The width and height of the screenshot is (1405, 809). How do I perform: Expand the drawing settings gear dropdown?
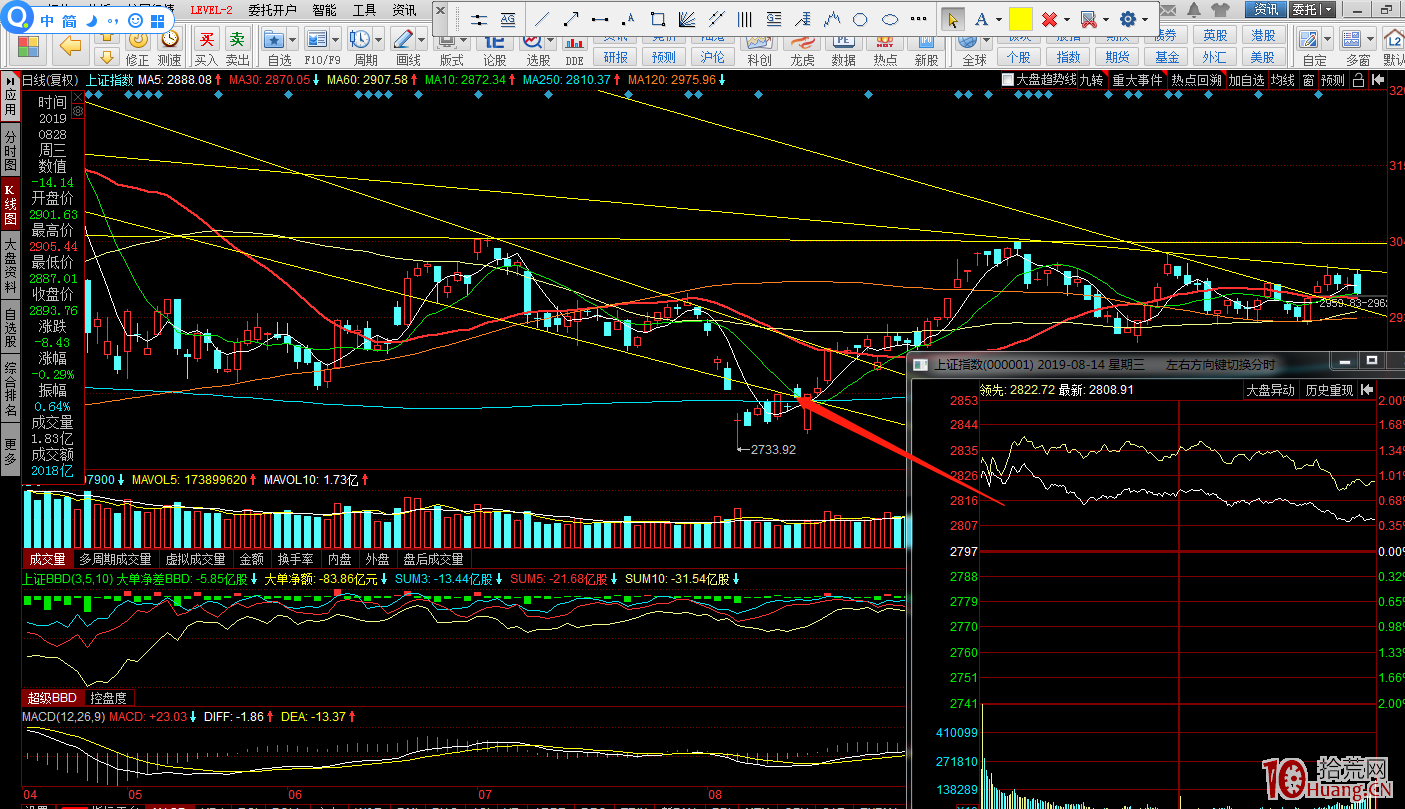(x=1145, y=19)
